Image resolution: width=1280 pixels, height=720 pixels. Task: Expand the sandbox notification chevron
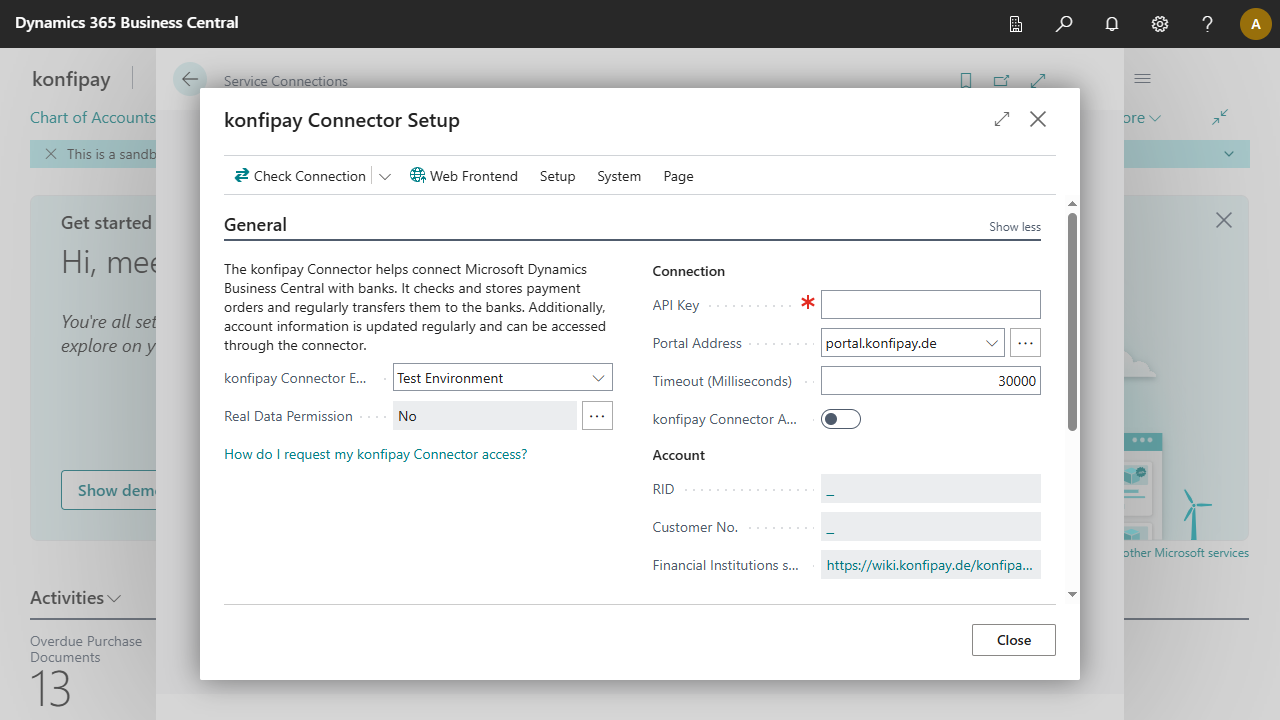pyautogui.click(x=1229, y=154)
